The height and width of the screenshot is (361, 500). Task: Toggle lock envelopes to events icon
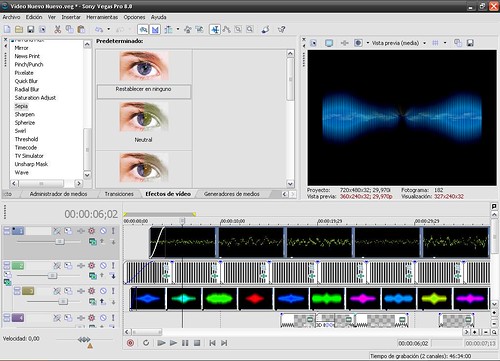coord(188,29)
